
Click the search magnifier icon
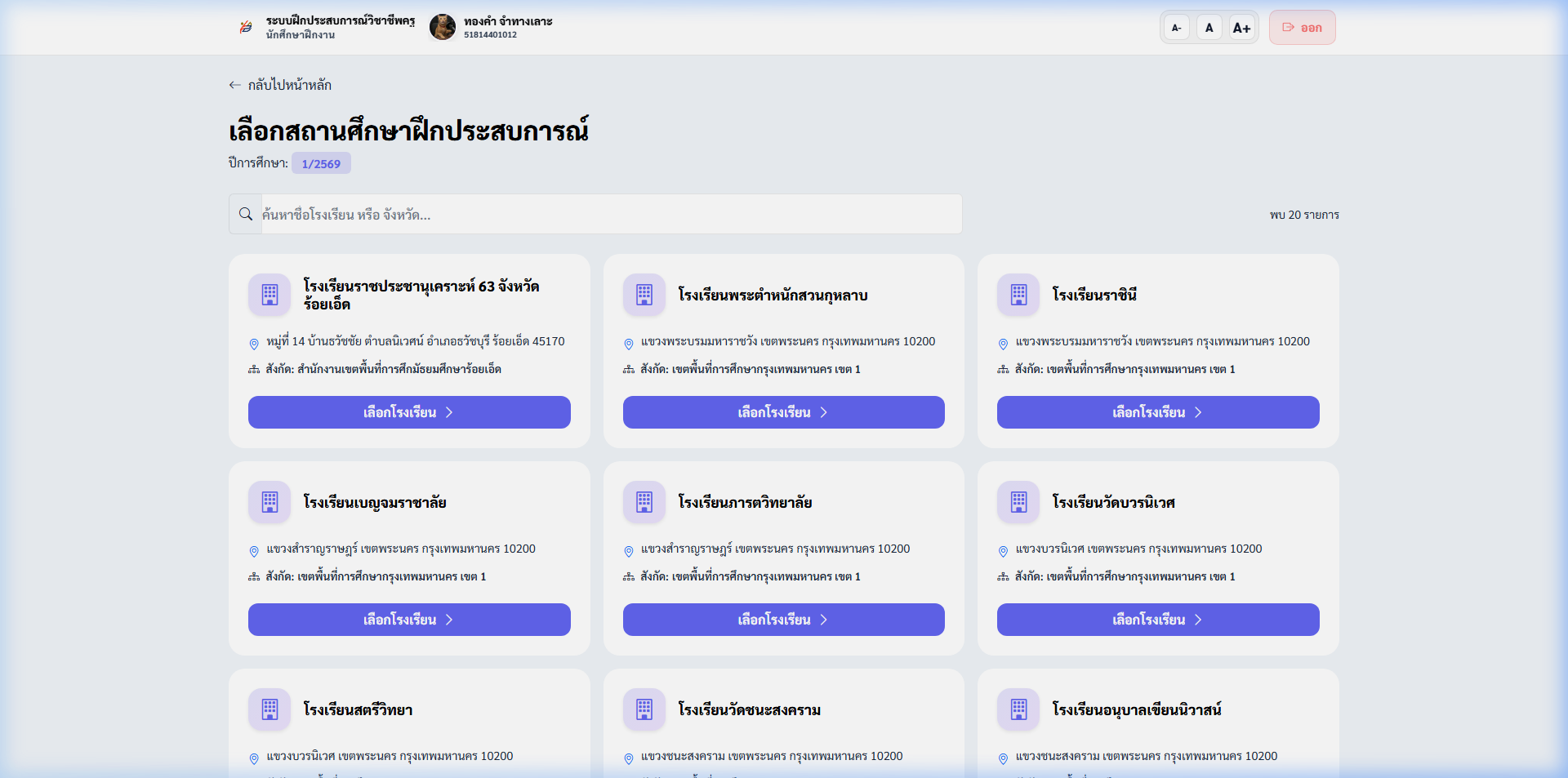tap(245, 214)
